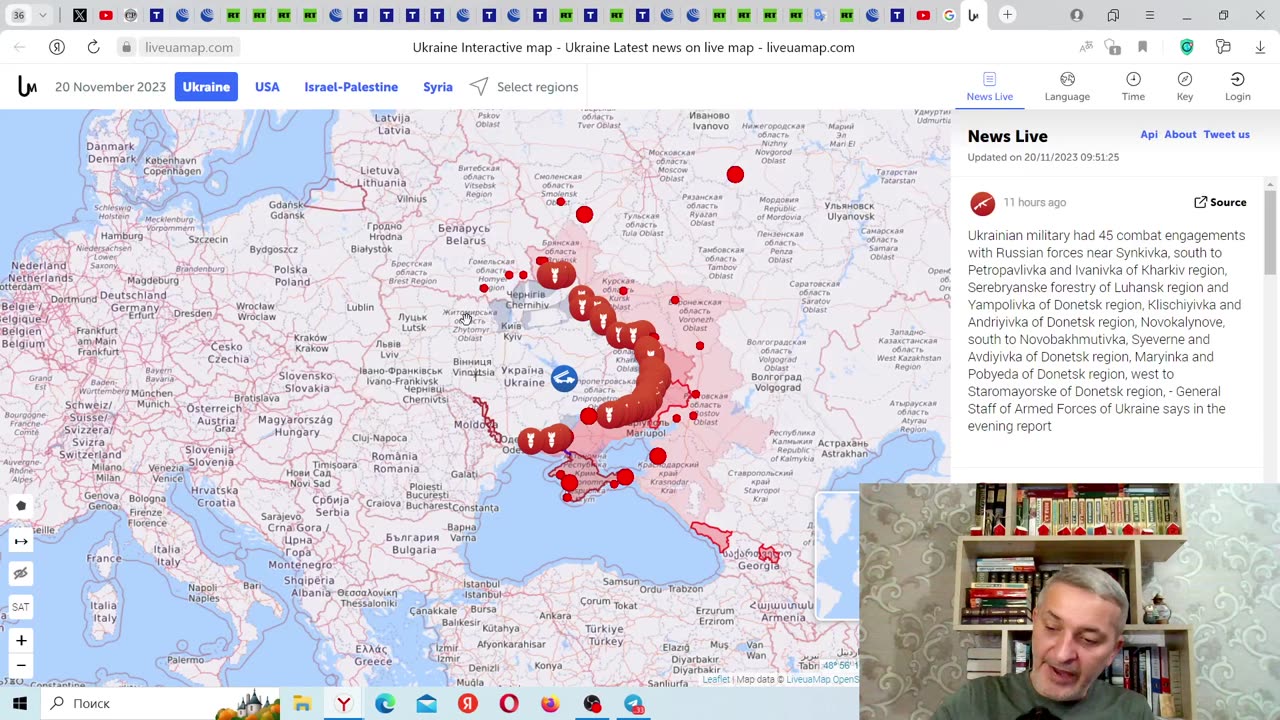Click the Leaflet attribution link

[716, 680]
